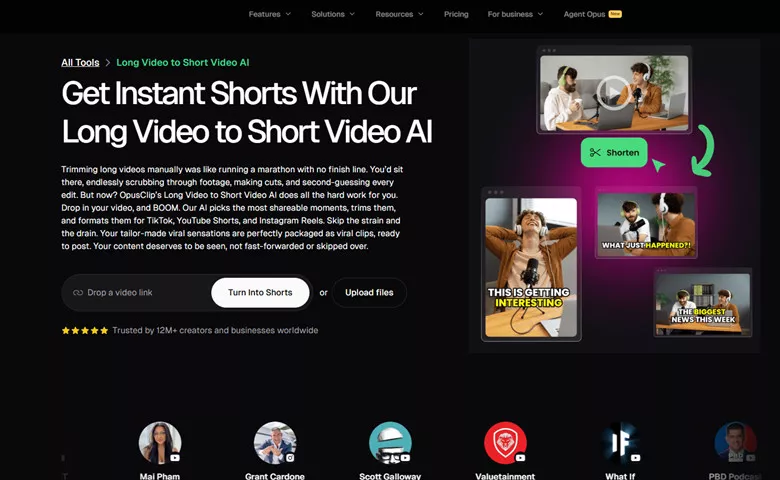Screen dimensions: 780x480
Task: Play the podcast video in the hero image
Action: pos(613,92)
